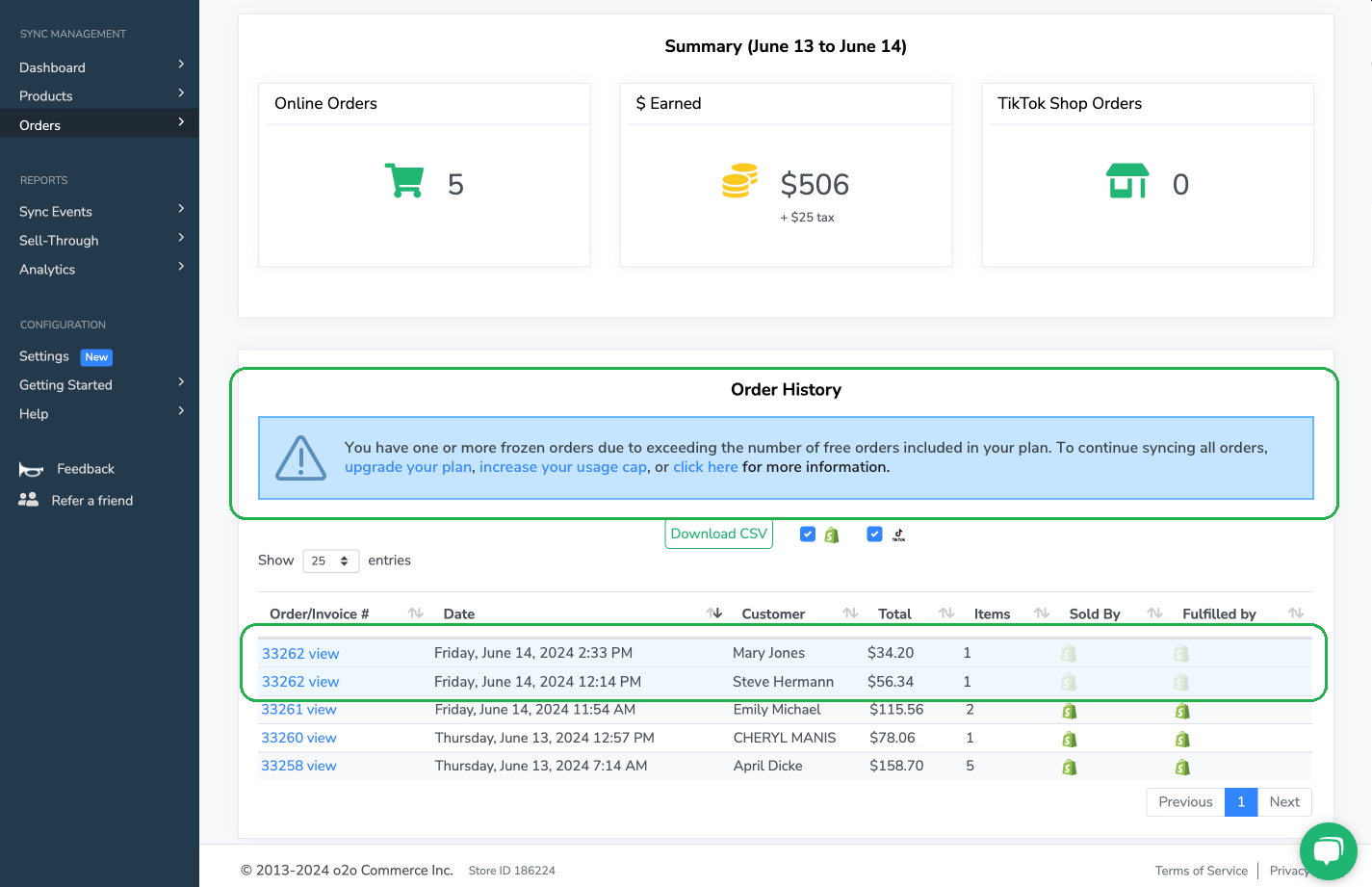The image size is (1372, 887).
Task: Expand the Analytics chevron
Action: (181, 266)
